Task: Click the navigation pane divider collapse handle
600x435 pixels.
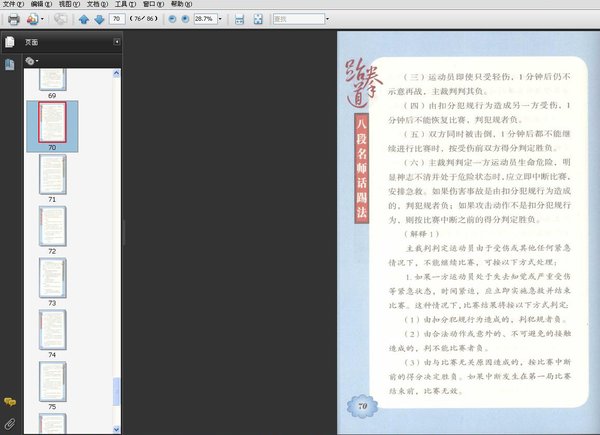Action: pyautogui.click(x=124, y=232)
